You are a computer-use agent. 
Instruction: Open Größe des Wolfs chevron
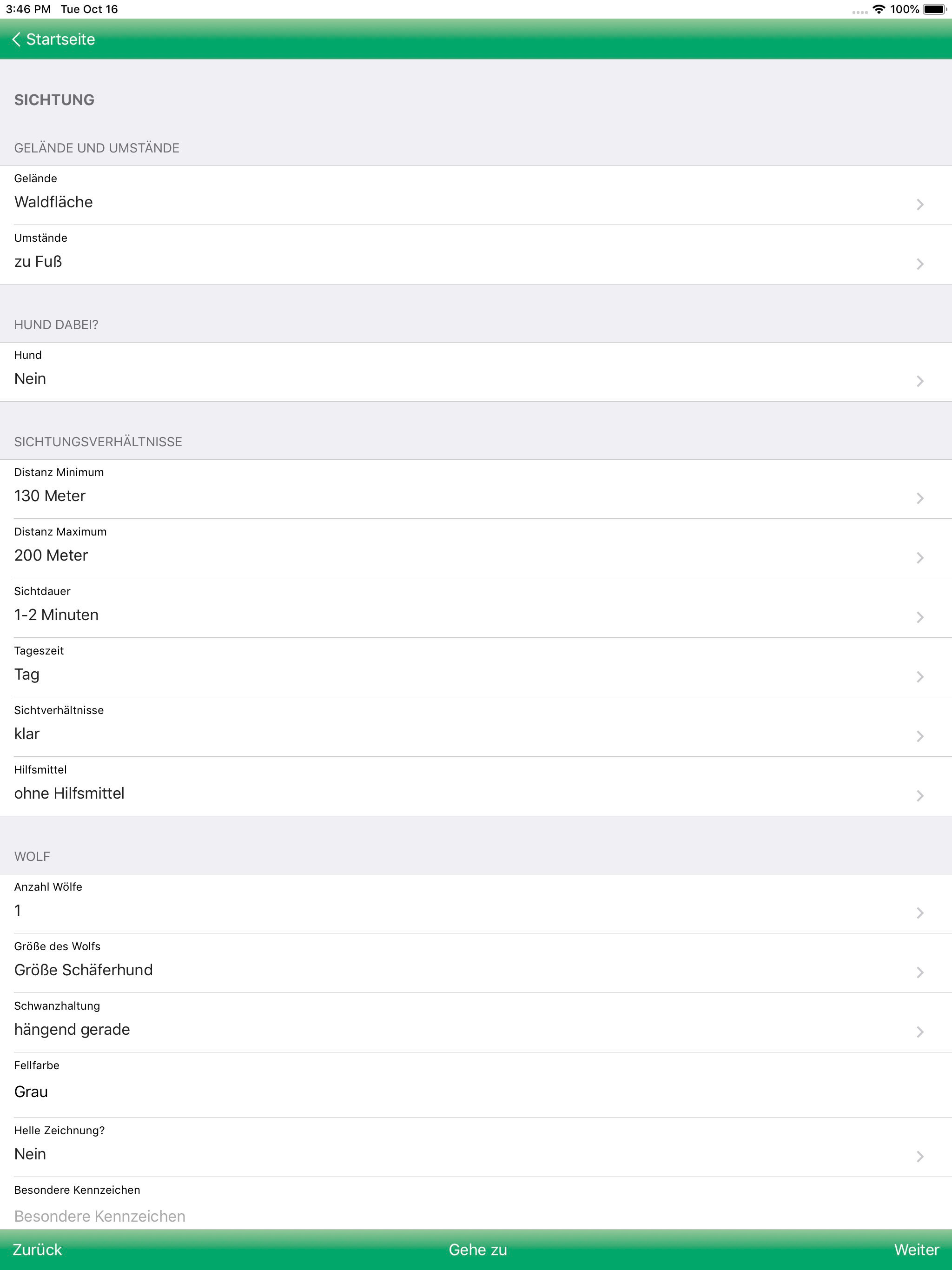(x=920, y=972)
